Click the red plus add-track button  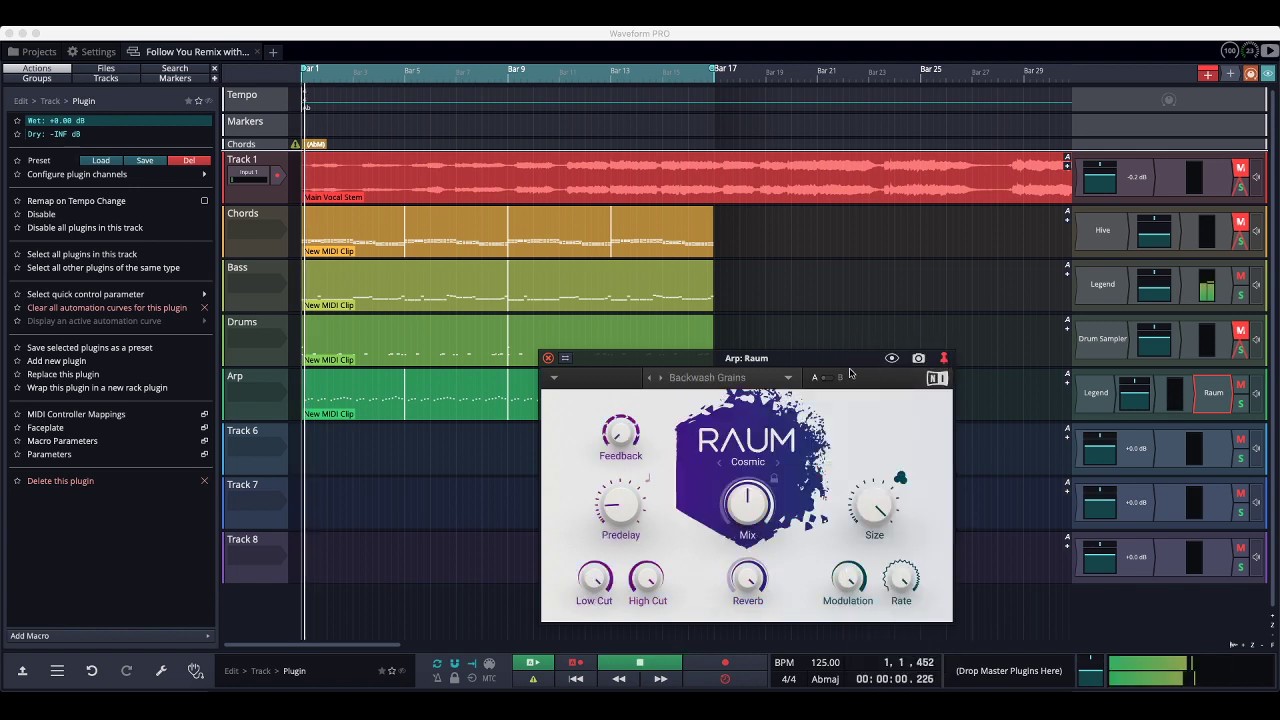tap(1208, 74)
